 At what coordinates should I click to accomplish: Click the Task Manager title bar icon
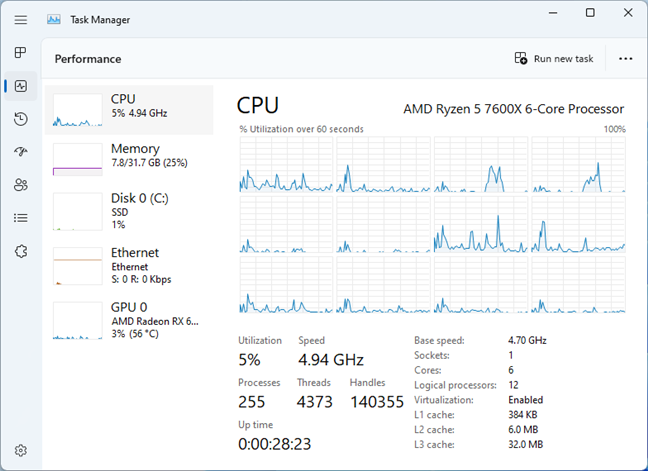tap(53, 19)
